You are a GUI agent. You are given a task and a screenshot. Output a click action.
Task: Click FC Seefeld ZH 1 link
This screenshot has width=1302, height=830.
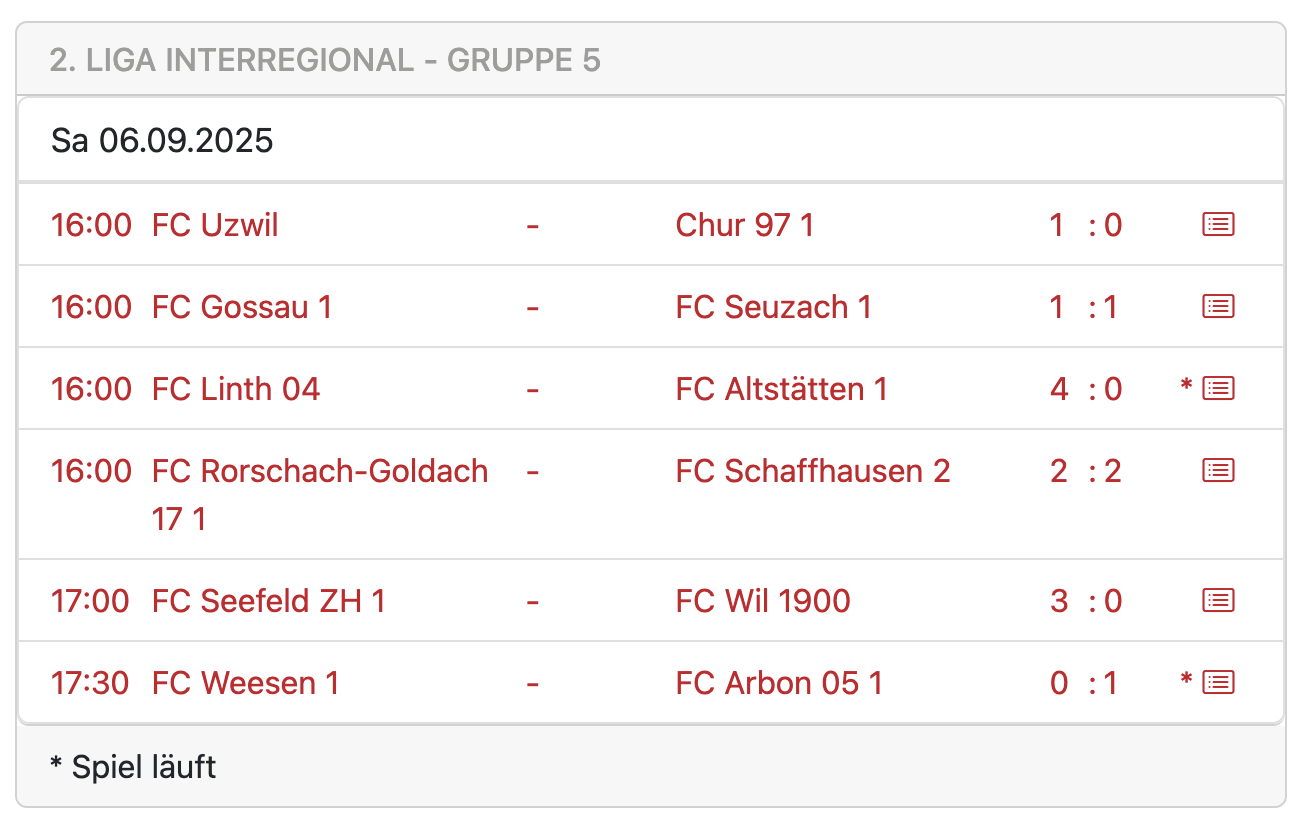(268, 601)
